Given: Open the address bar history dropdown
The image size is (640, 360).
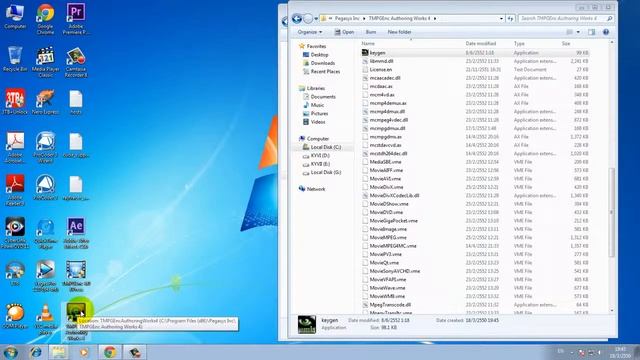Looking at the screenshot, I should tap(501, 18).
